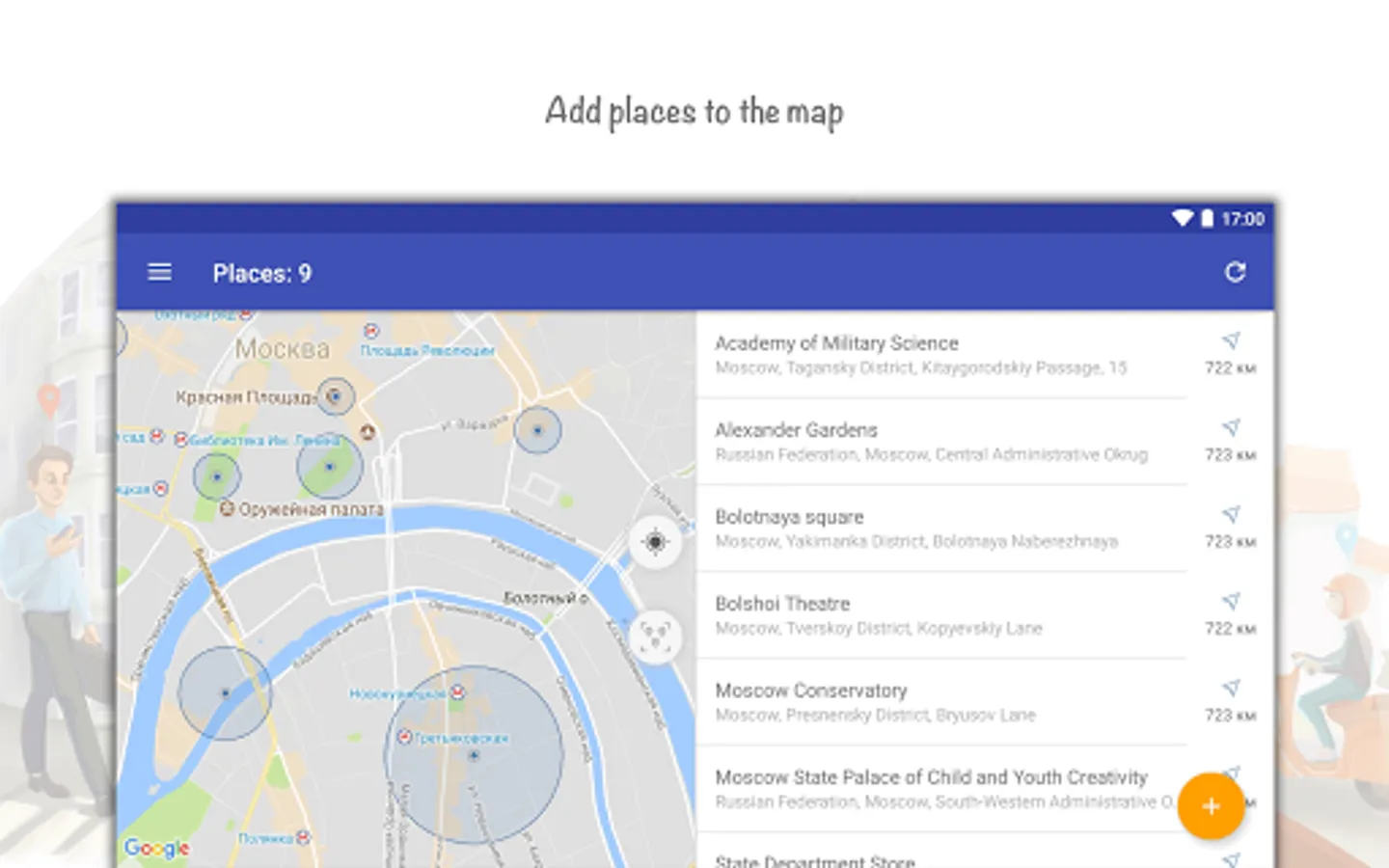Tap the WiFi status bar icon

[1182, 219]
